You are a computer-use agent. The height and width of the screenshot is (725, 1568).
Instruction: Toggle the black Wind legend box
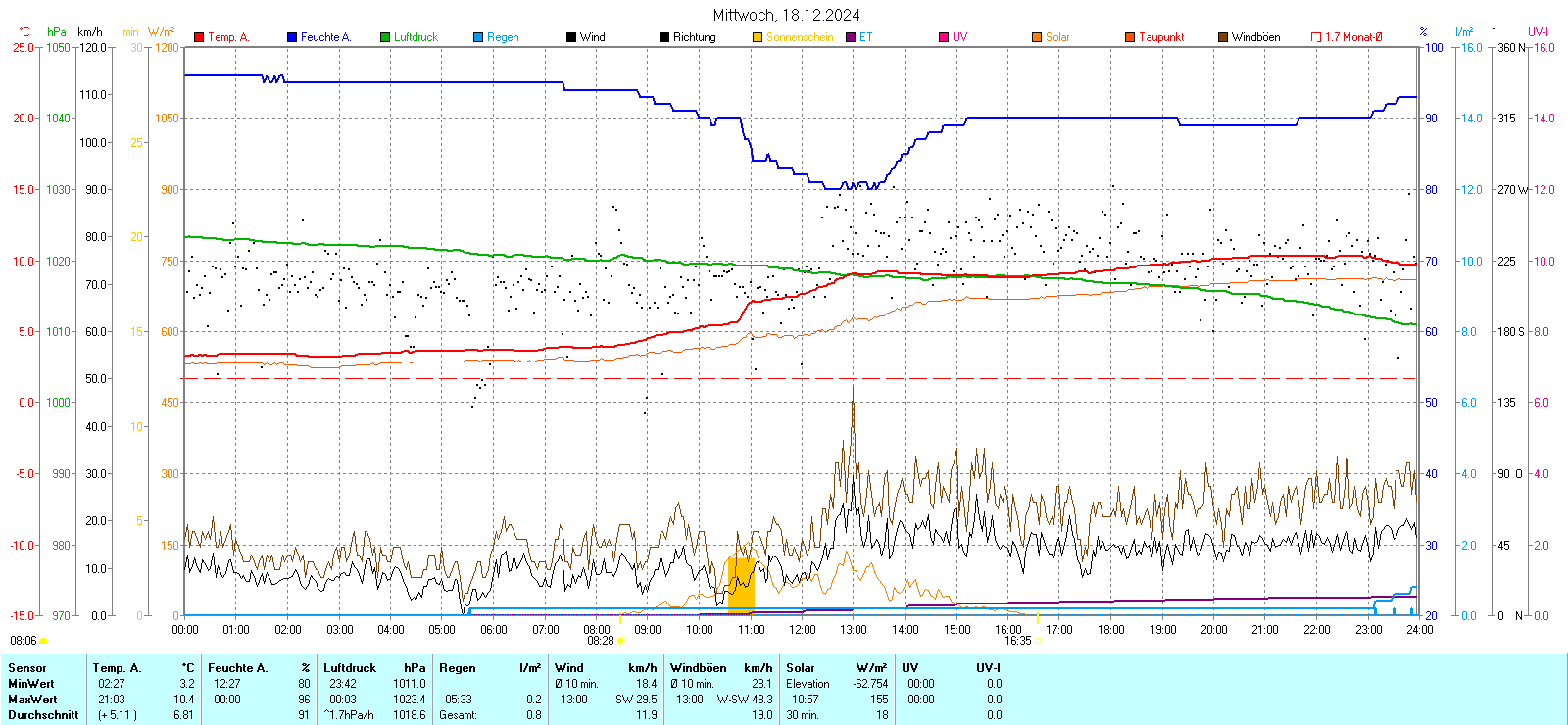pos(571,37)
